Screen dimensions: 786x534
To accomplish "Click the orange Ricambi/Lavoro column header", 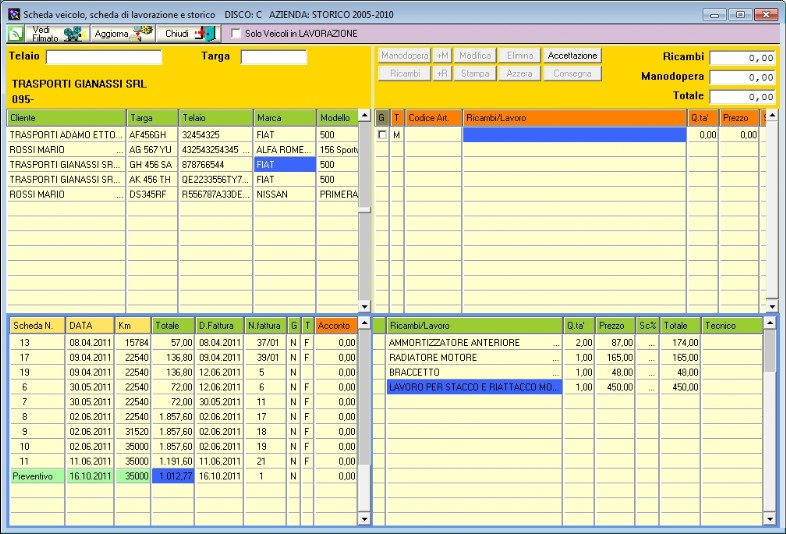I will 574,118.
